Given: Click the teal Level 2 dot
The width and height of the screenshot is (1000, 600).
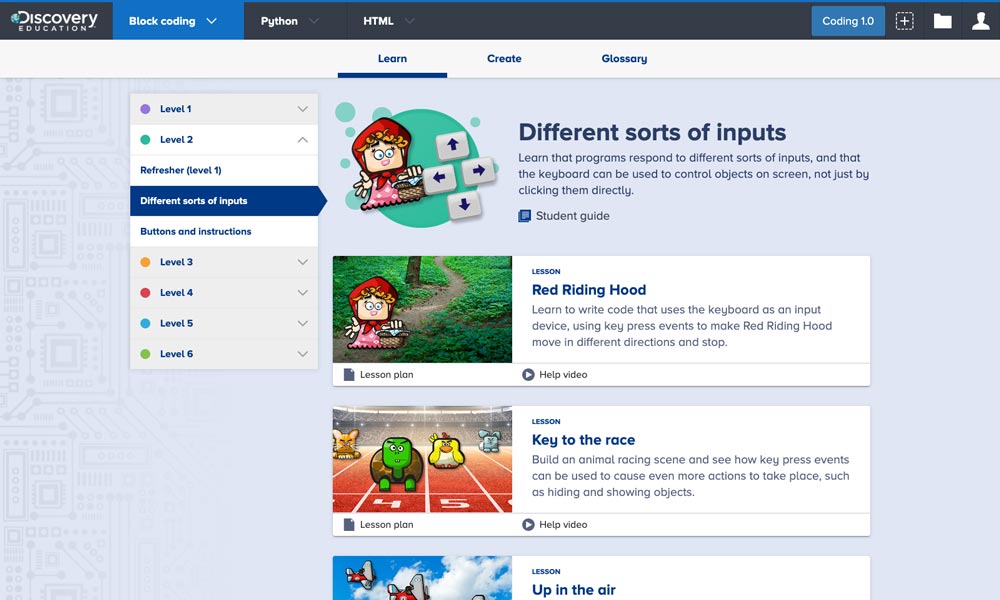Looking at the screenshot, I should click(x=145, y=140).
